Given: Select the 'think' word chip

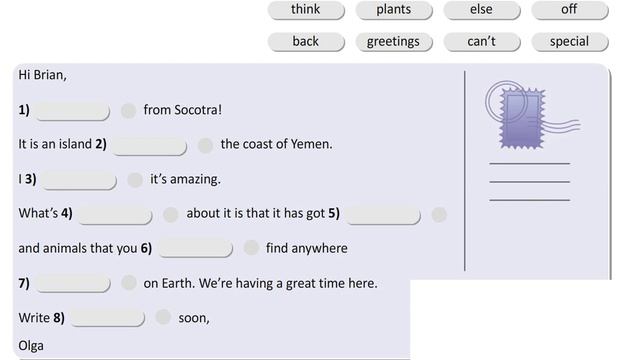Looking at the screenshot, I should click(306, 10).
